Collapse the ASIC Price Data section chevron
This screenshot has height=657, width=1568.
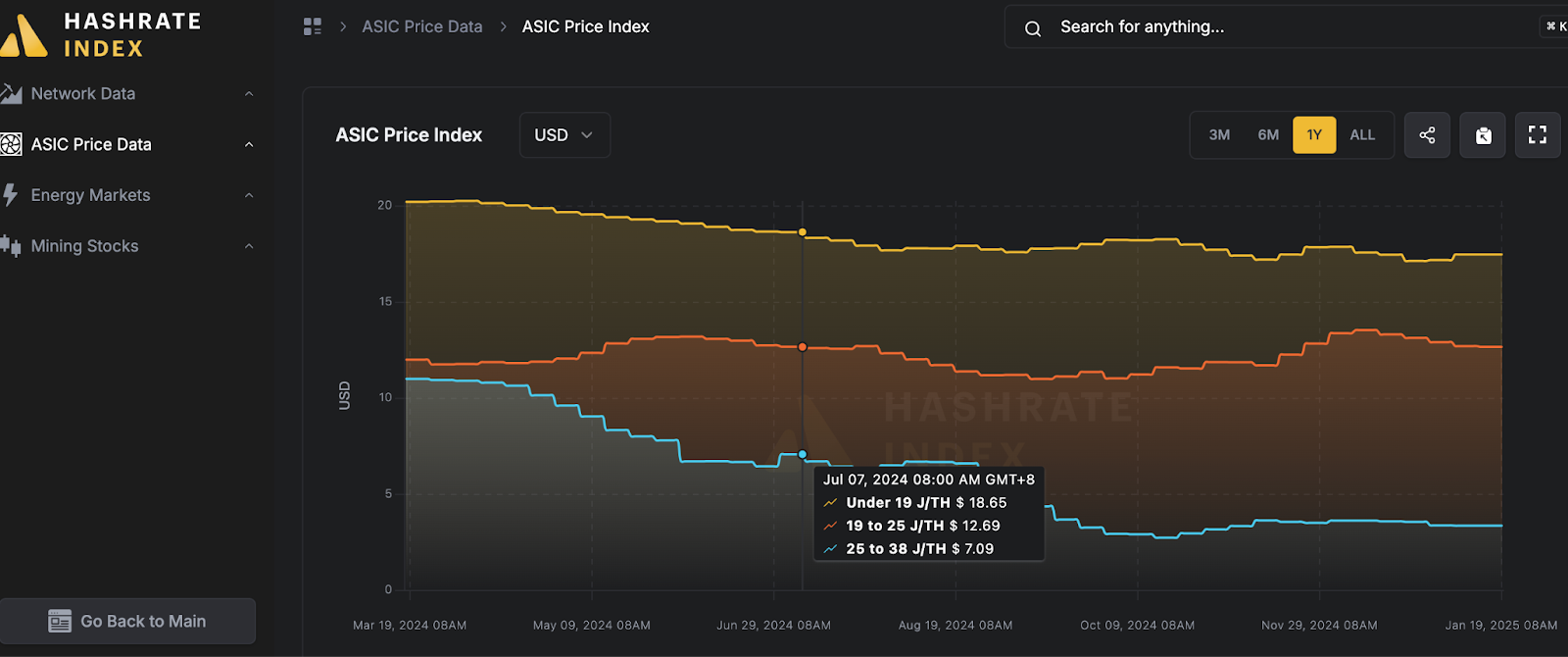coord(249,145)
